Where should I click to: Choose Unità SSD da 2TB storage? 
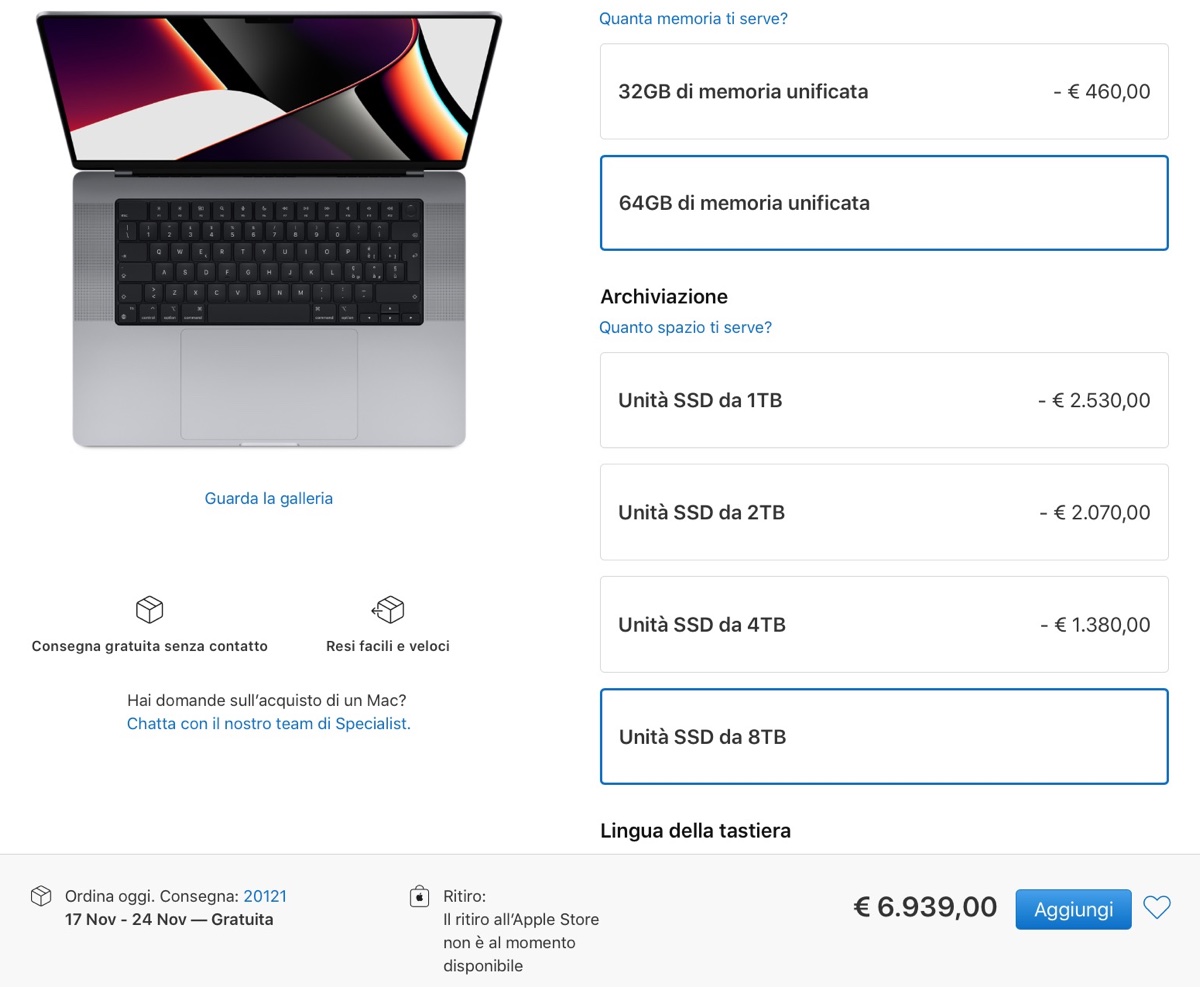[884, 512]
